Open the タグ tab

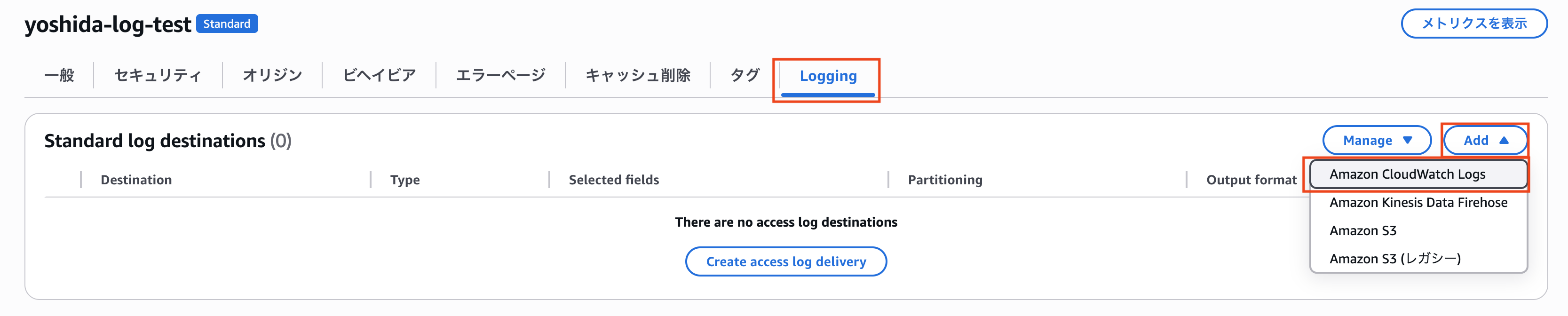[x=744, y=76]
